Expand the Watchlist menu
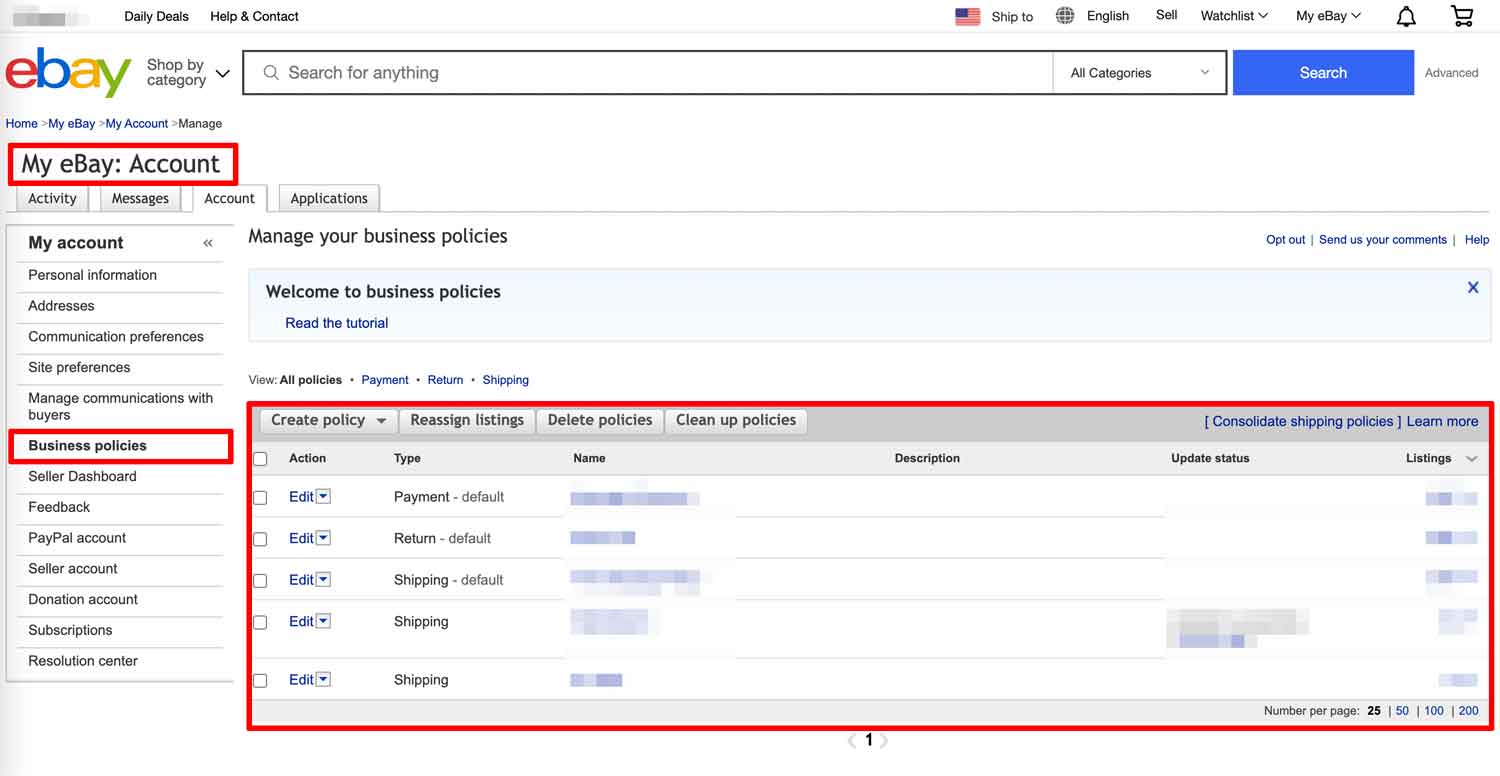1500x776 pixels. (1234, 16)
